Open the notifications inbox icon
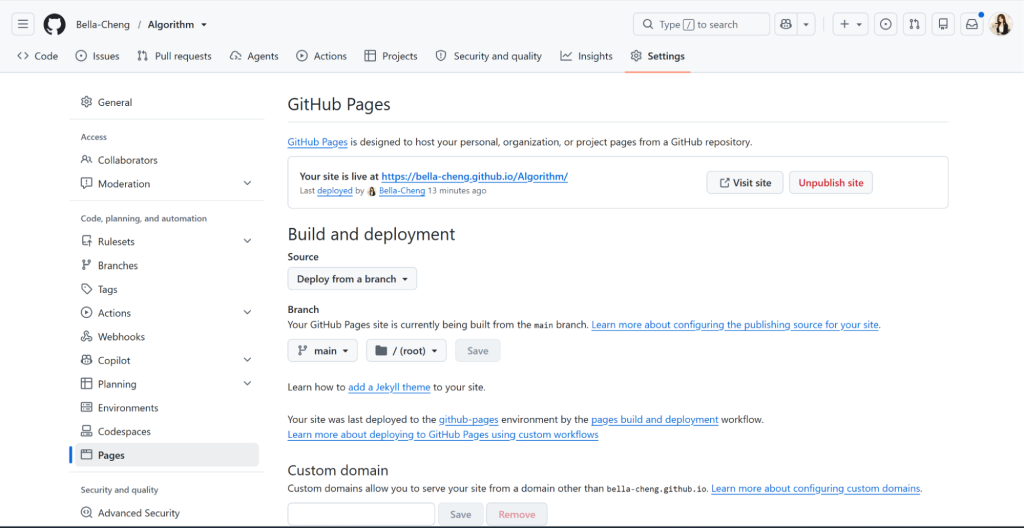1024x528 pixels. coord(972,24)
